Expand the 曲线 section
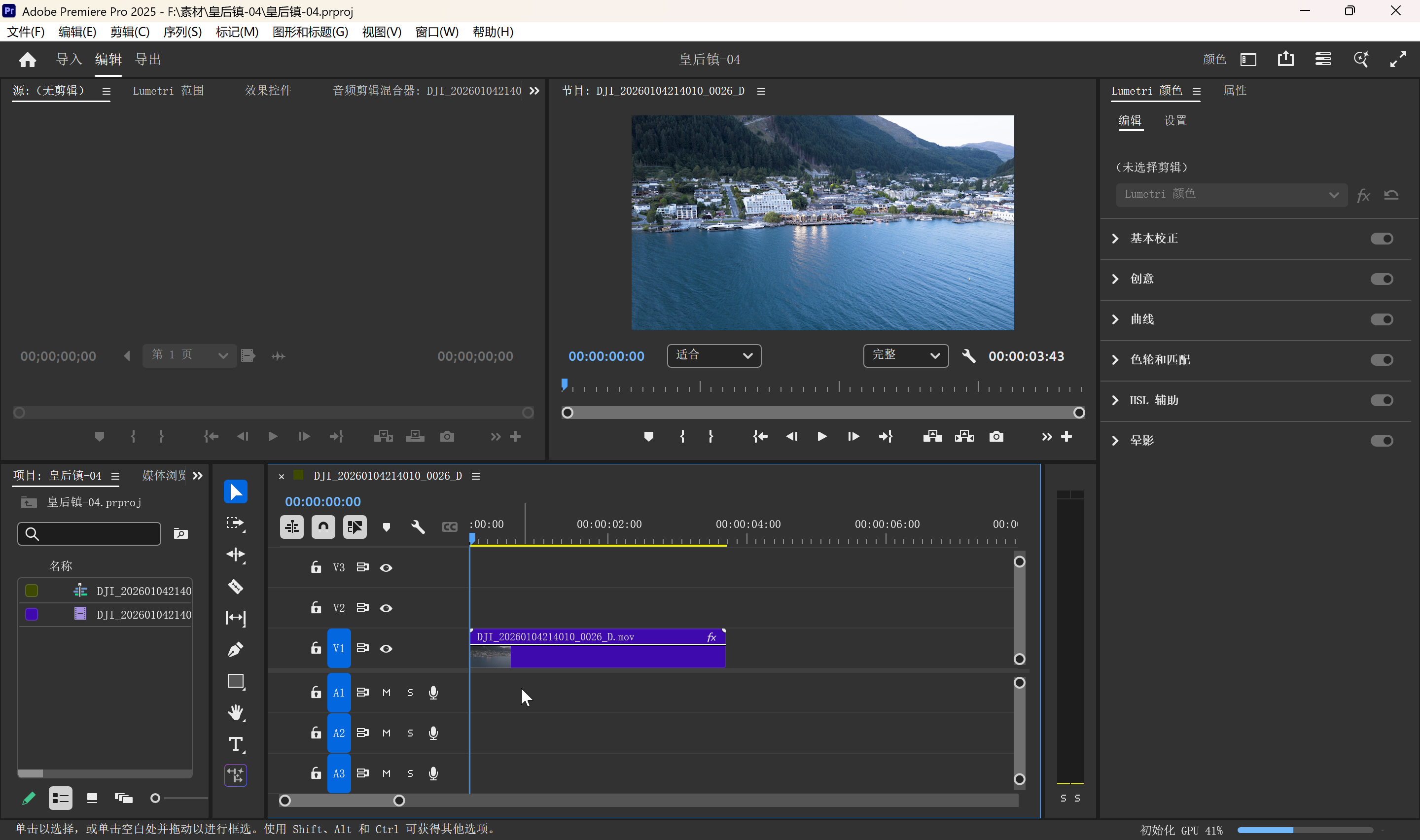 pyautogui.click(x=1115, y=319)
